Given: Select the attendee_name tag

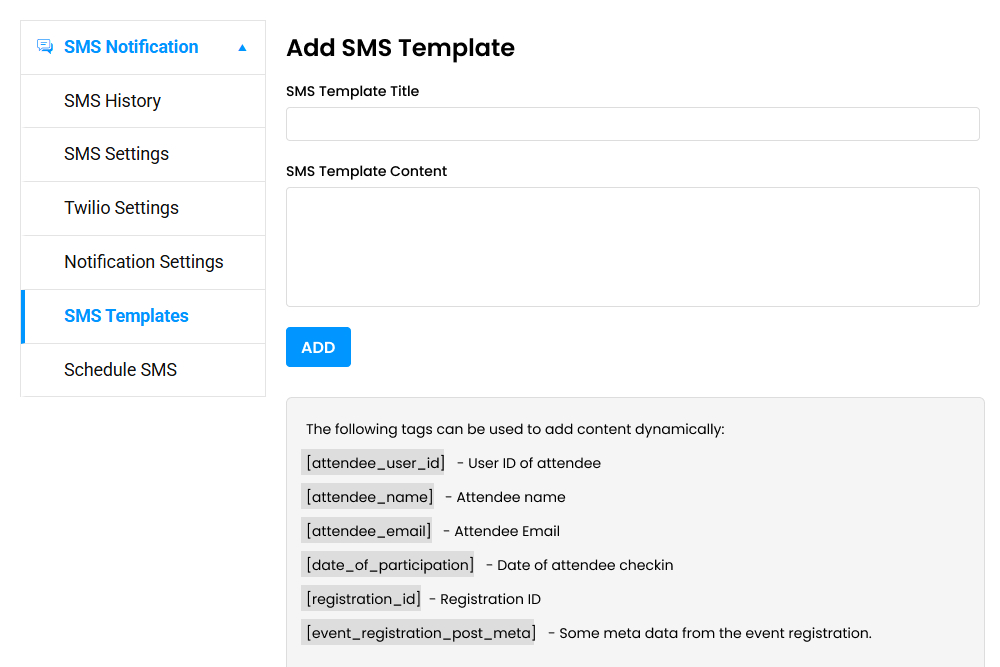Looking at the screenshot, I should 367,496.
